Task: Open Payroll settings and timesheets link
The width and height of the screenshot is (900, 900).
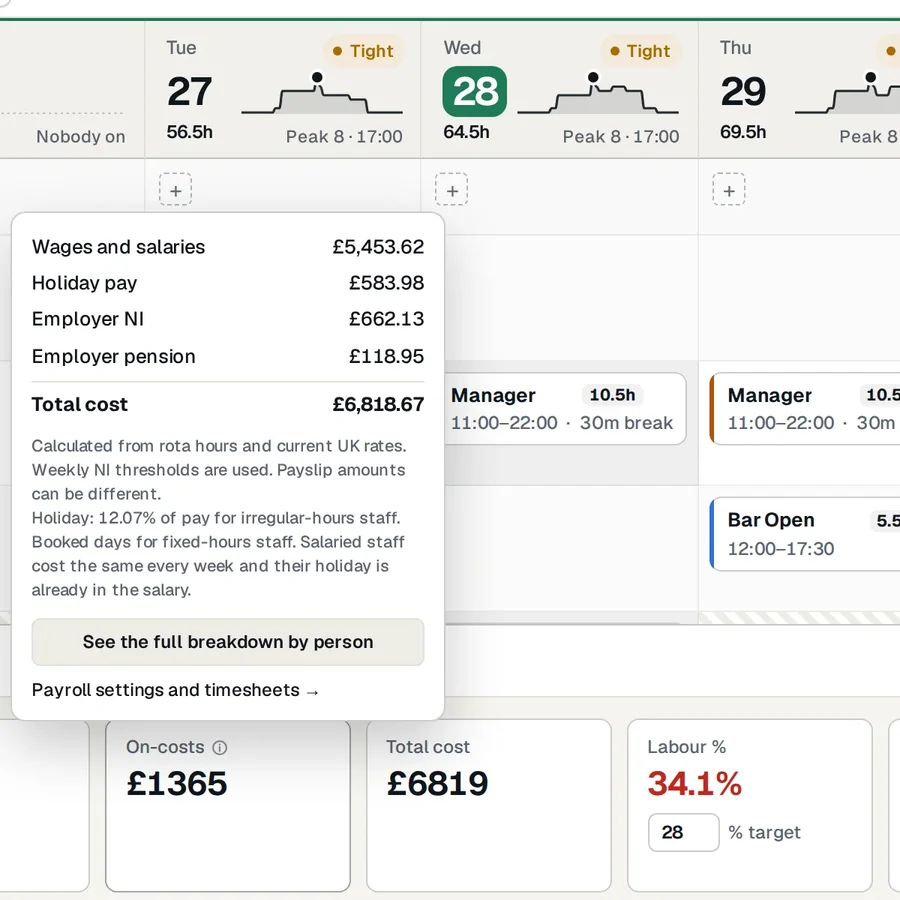Action: pyautogui.click(x=175, y=690)
